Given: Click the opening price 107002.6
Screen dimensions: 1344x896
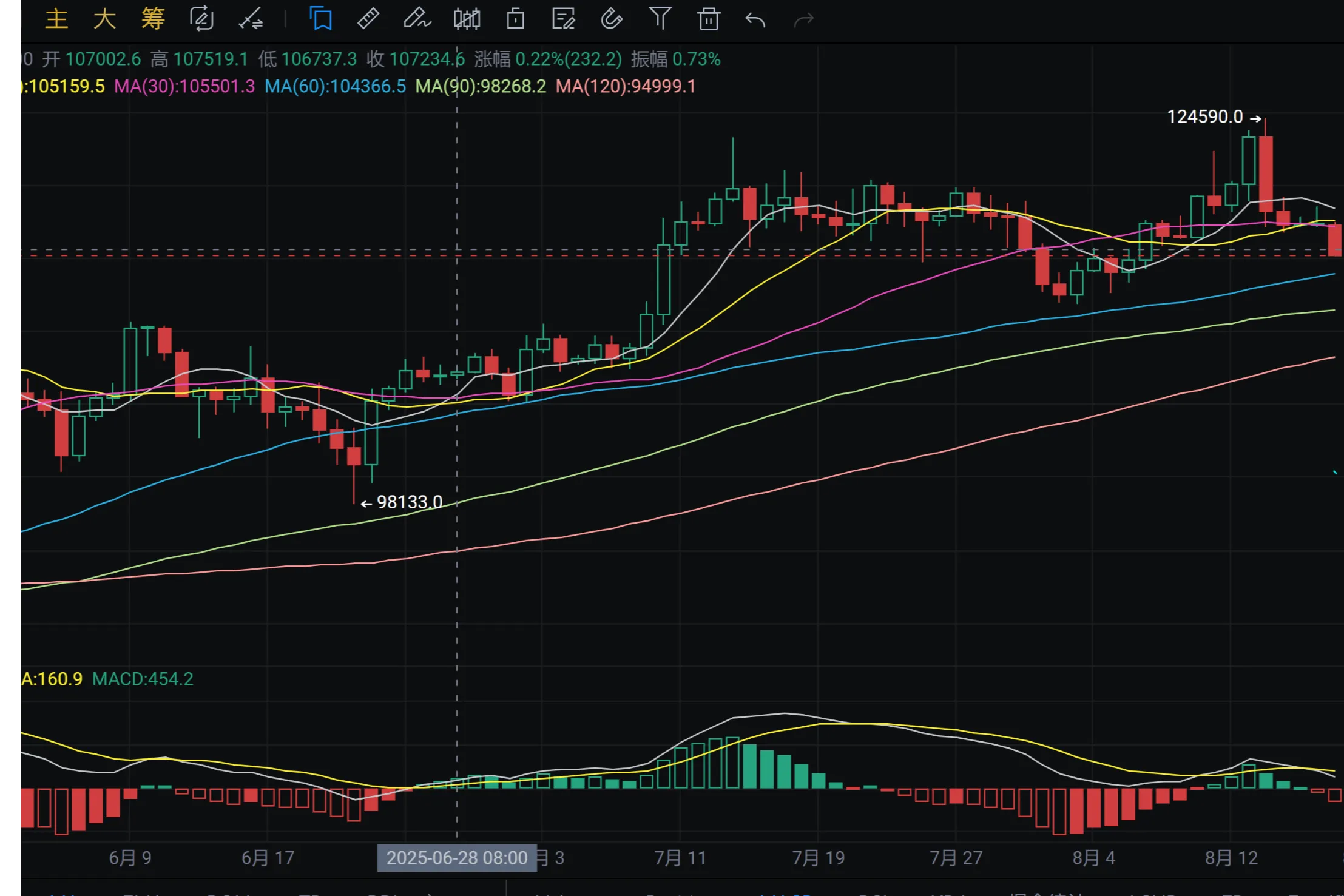Looking at the screenshot, I should (x=103, y=59).
